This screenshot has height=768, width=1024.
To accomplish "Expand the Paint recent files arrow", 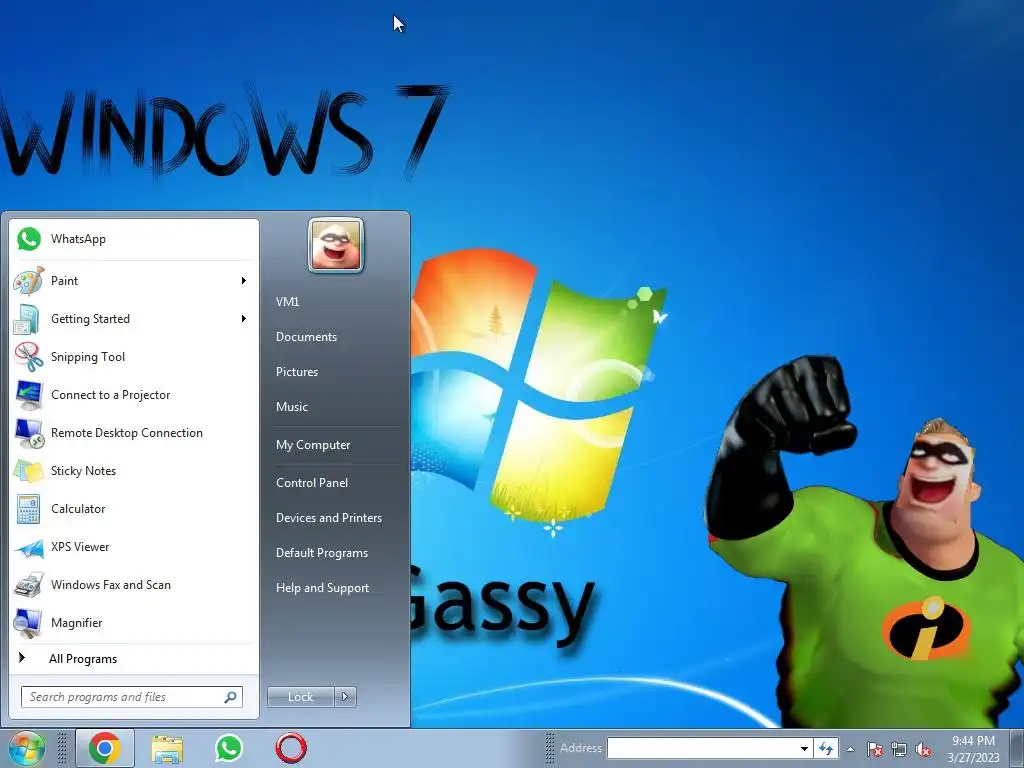I will pos(244,281).
